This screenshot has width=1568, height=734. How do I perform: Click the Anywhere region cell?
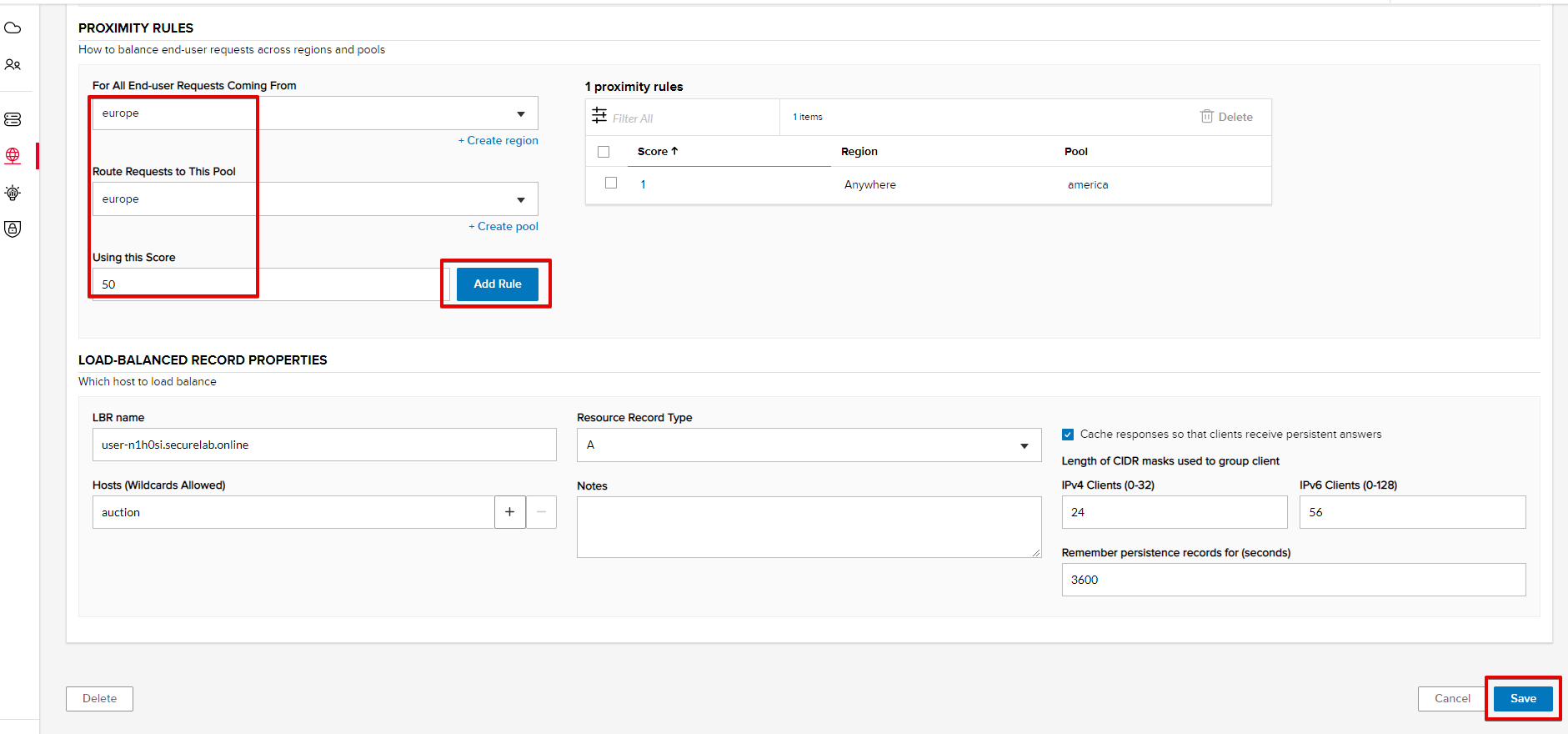click(870, 184)
